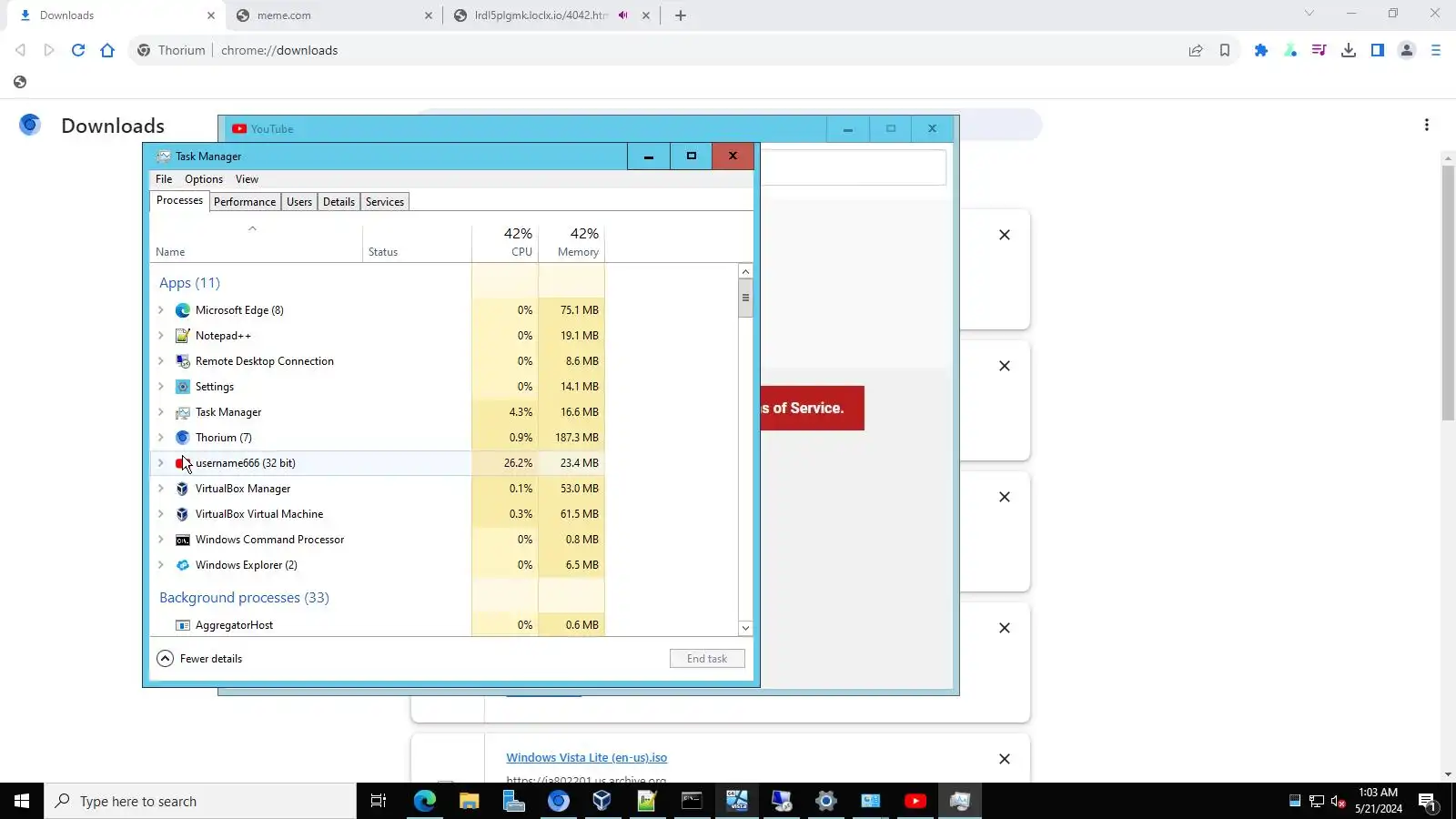Screen dimensions: 1456x819
Task: Open the profile avatar menu
Action: click(x=1407, y=50)
